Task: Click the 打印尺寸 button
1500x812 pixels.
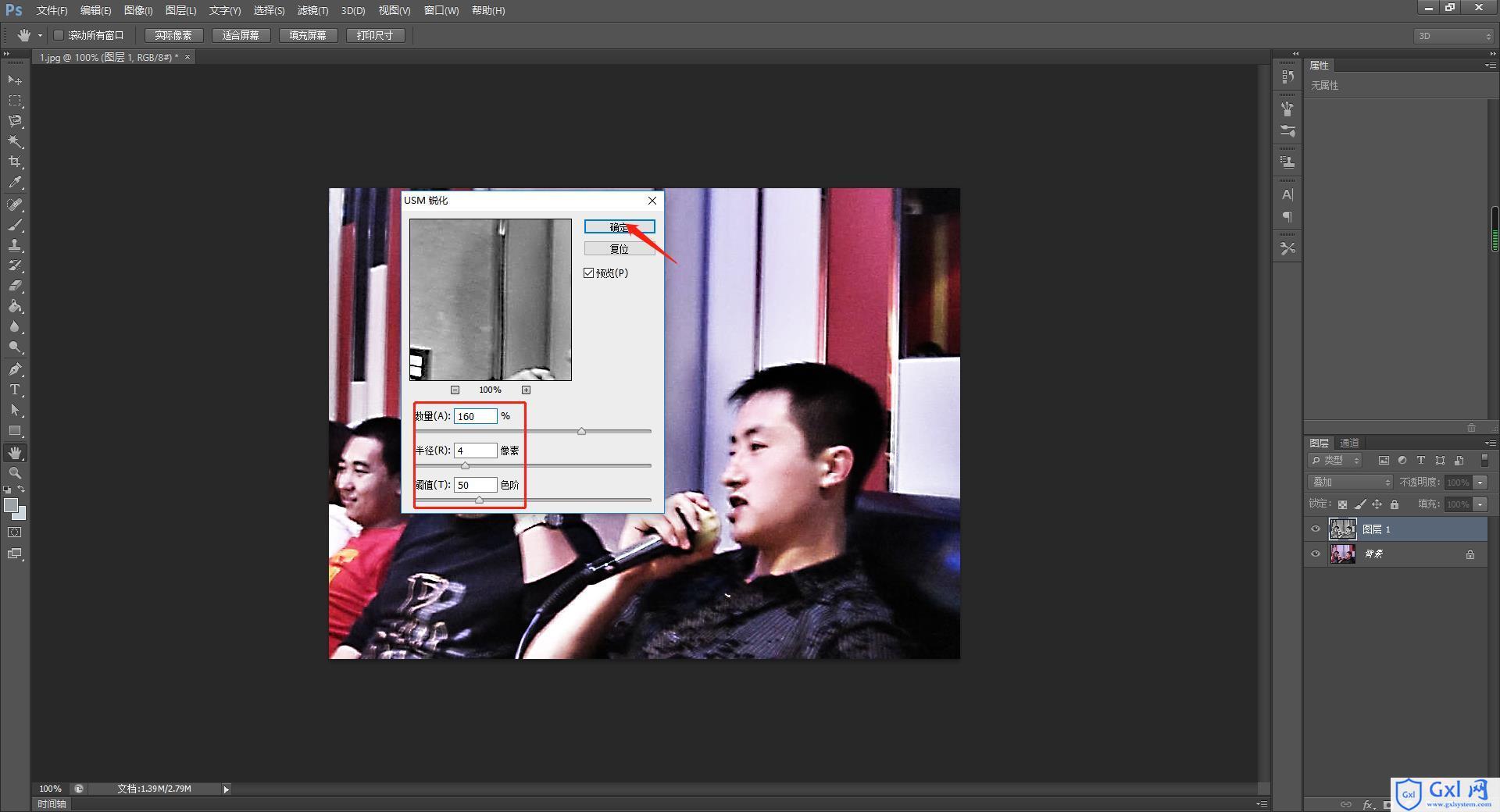Action: point(375,35)
